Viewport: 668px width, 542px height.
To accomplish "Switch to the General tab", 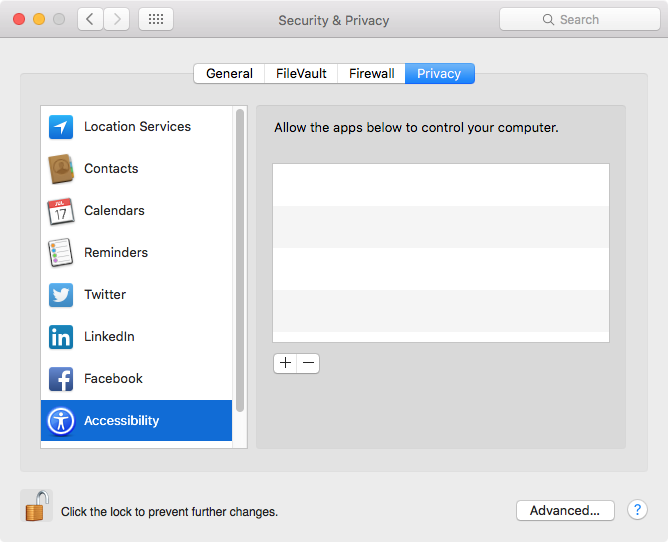I will point(229,73).
